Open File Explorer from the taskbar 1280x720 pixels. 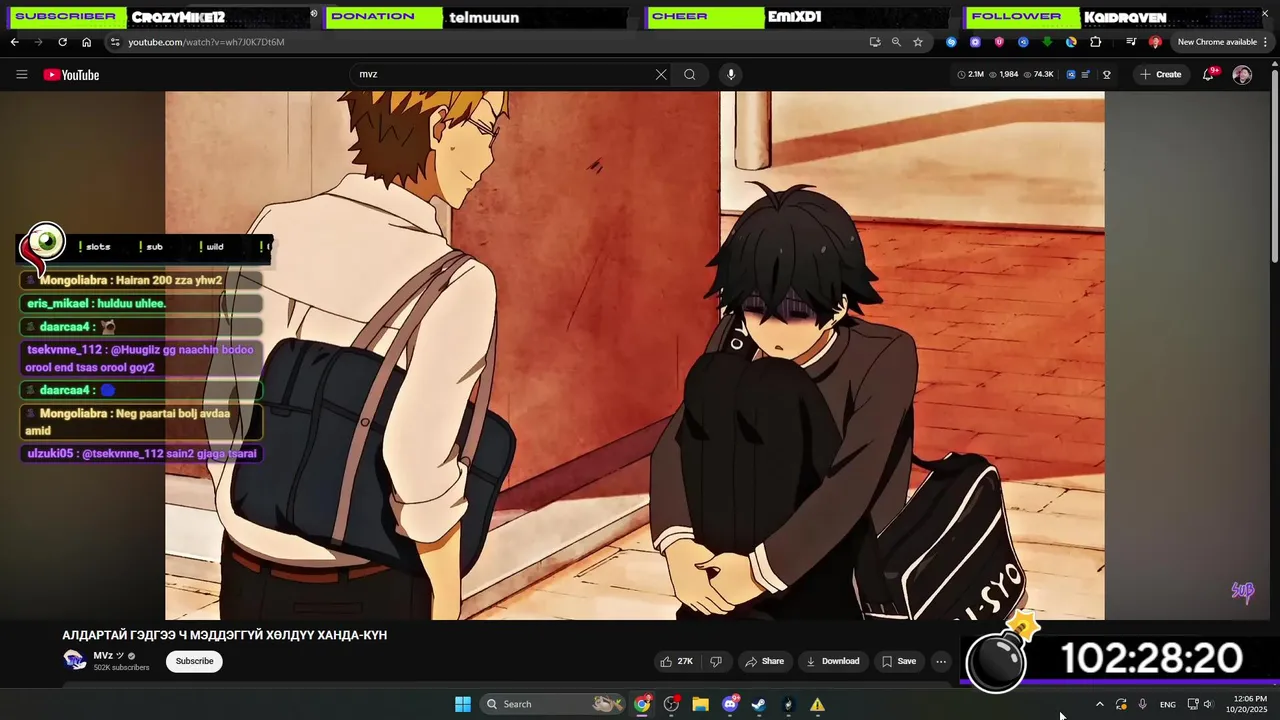pyautogui.click(x=700, y=704)
